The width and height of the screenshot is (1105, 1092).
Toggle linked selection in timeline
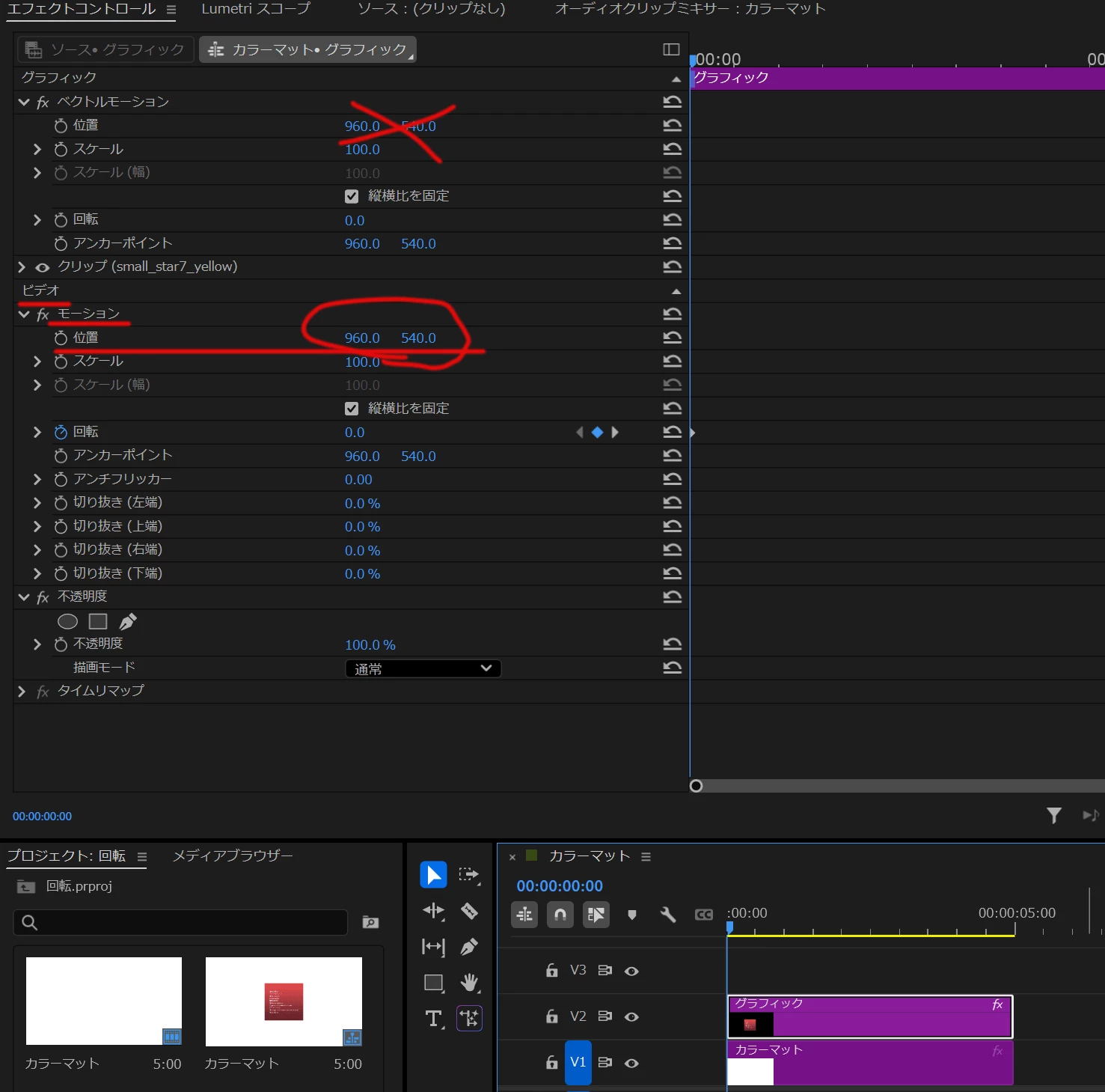tap(596, 914)
